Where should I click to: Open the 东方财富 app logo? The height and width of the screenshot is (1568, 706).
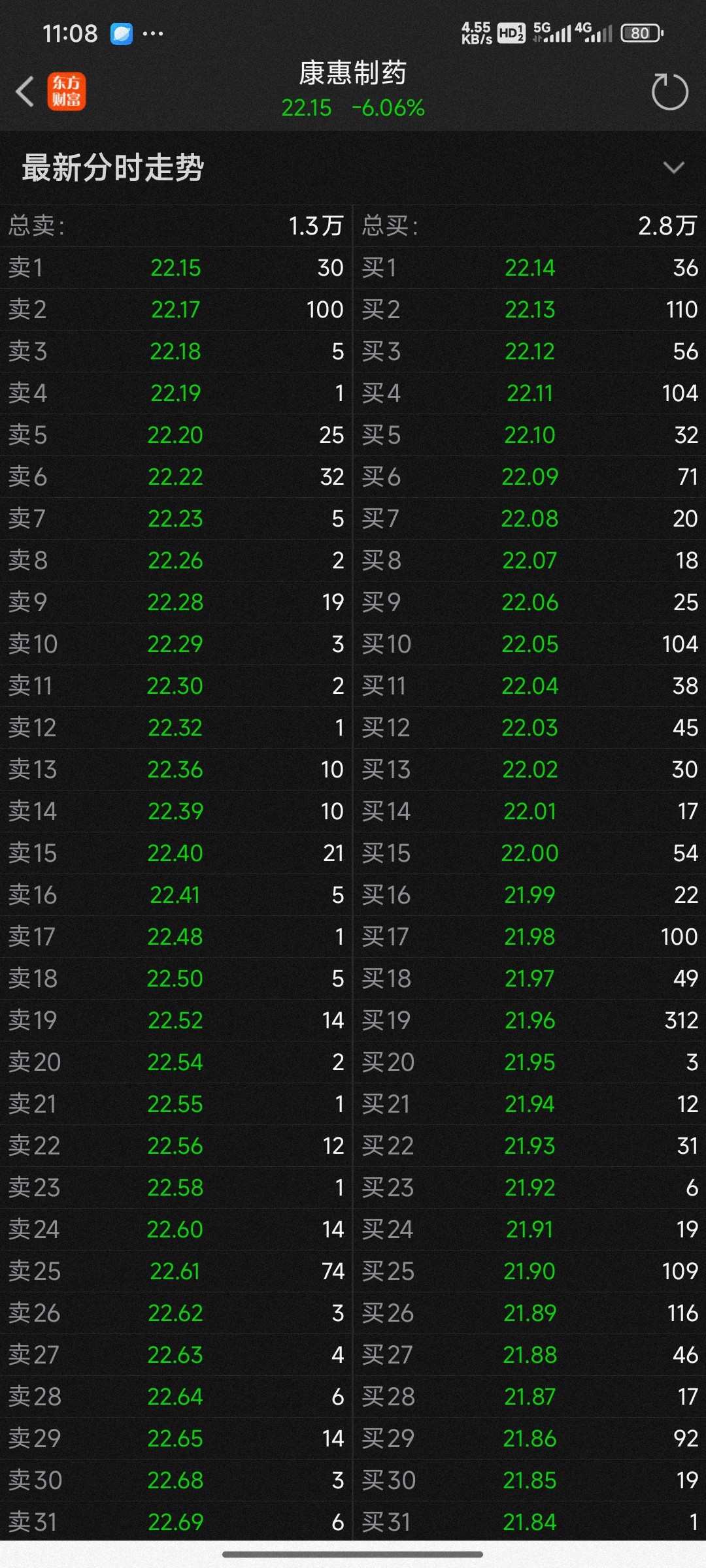tap(67, 91)
